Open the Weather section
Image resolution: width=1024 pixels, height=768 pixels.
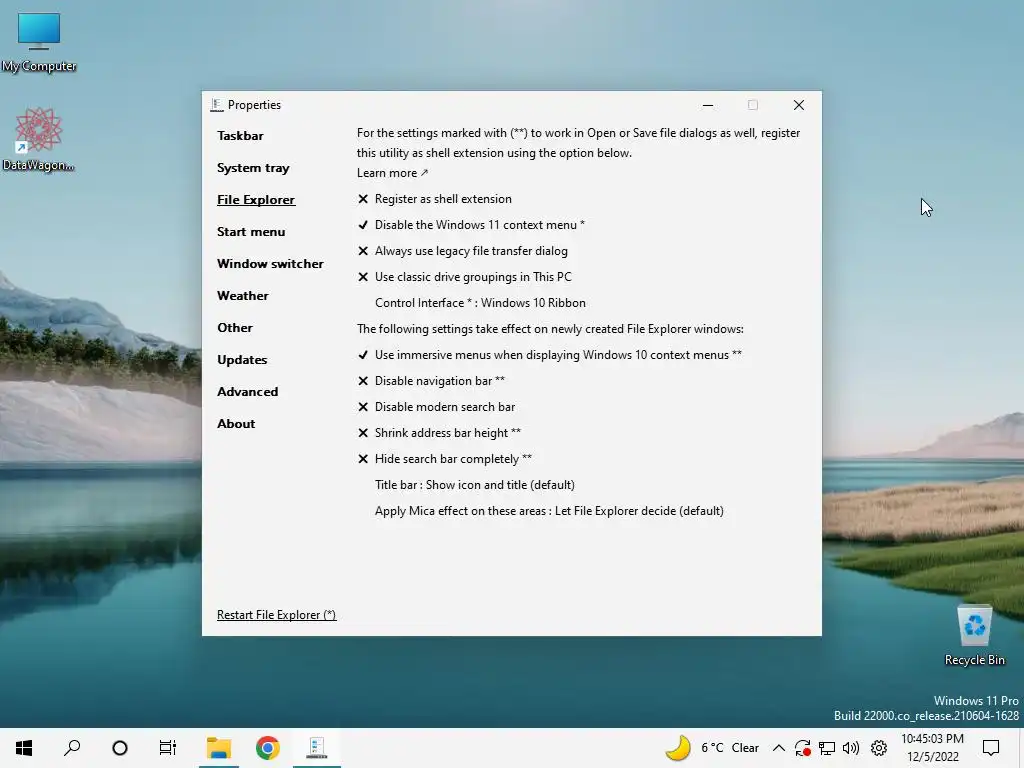(x=243, y=296)
